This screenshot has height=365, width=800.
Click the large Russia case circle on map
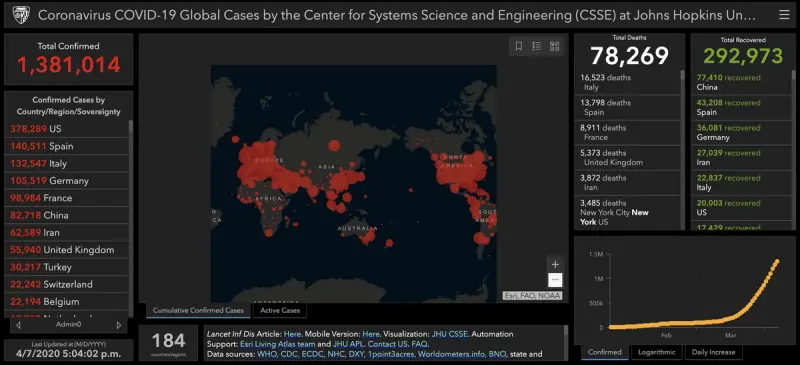[334, 145]
